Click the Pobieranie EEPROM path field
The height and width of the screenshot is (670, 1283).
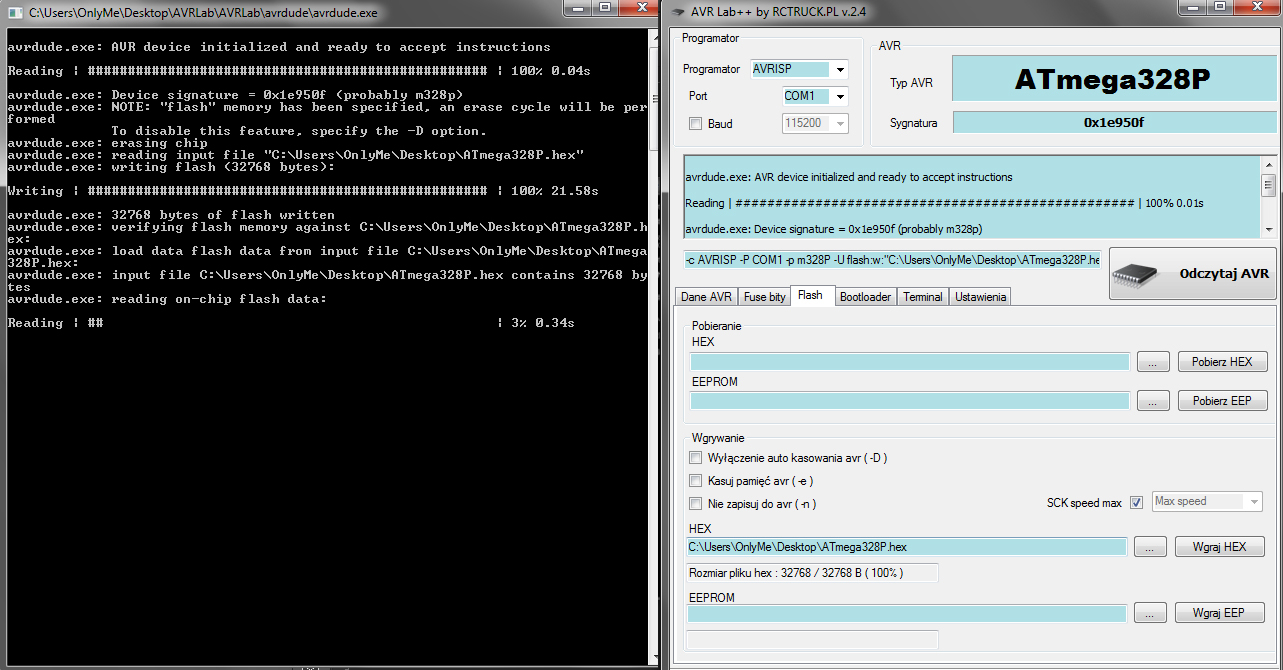(910, 401)
